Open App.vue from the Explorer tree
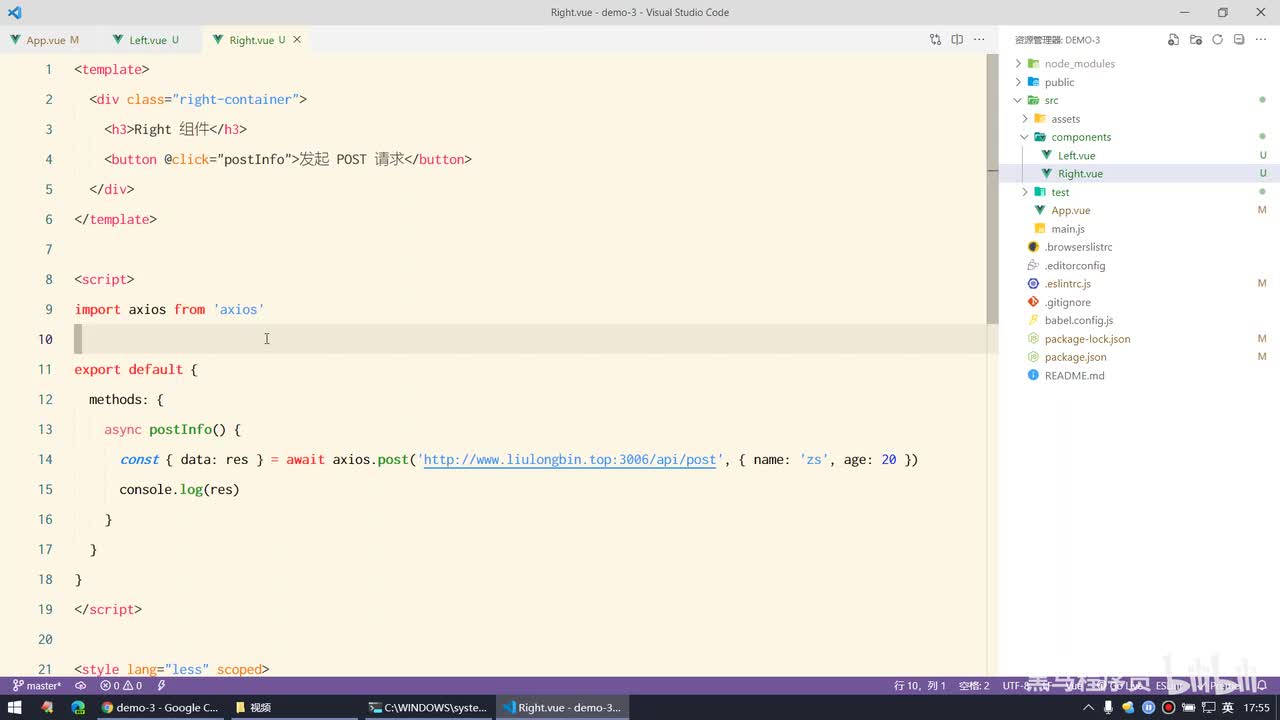This screenshot has height=720, width=1280. click(x=1070, y=210)
